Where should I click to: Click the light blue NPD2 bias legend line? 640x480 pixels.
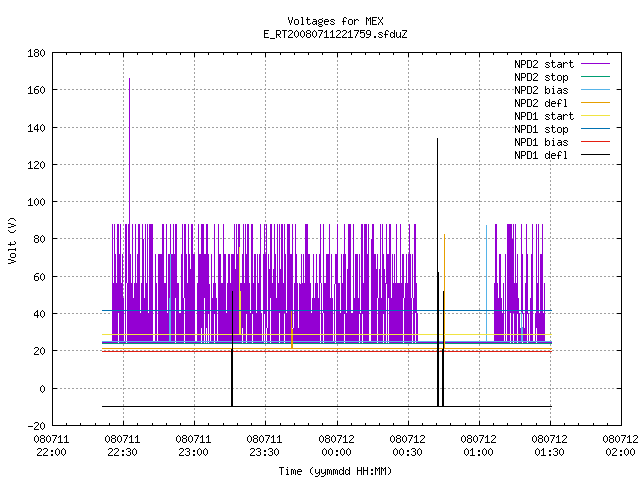tap(595, 90)
